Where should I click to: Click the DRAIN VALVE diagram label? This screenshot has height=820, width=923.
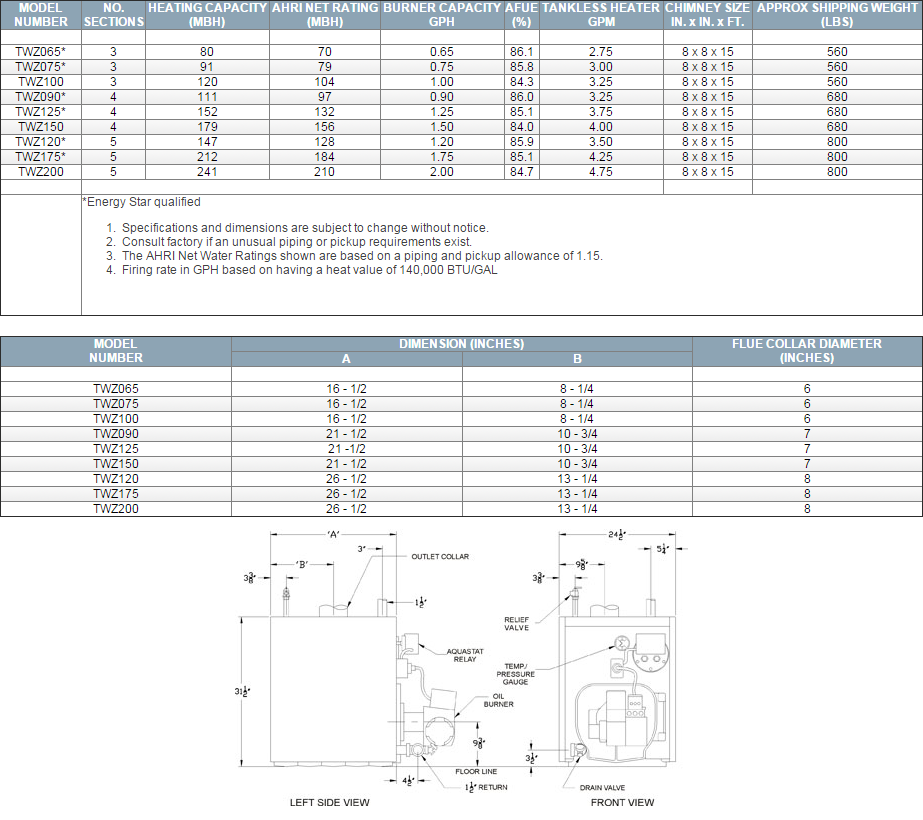[x=602, y=788]
